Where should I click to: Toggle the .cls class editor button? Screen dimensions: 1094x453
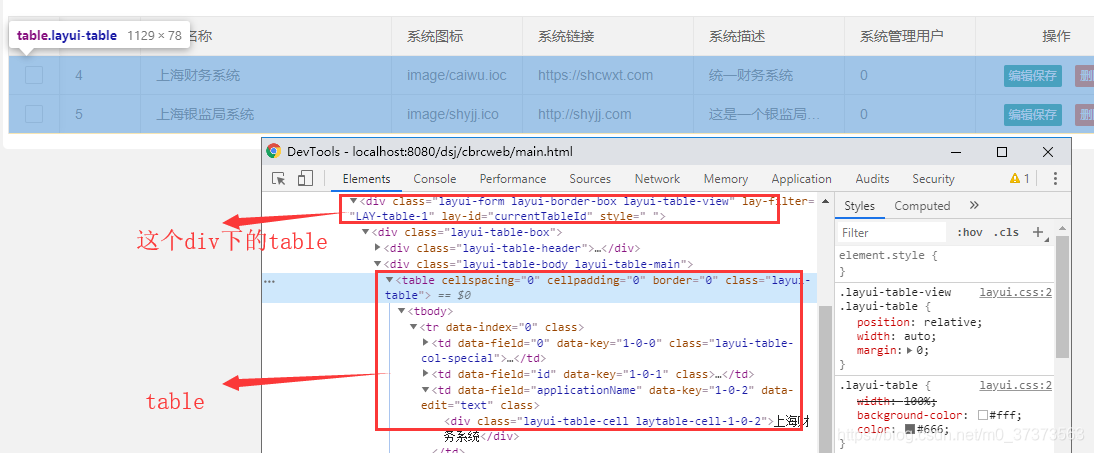click(x=1007, y=232)
